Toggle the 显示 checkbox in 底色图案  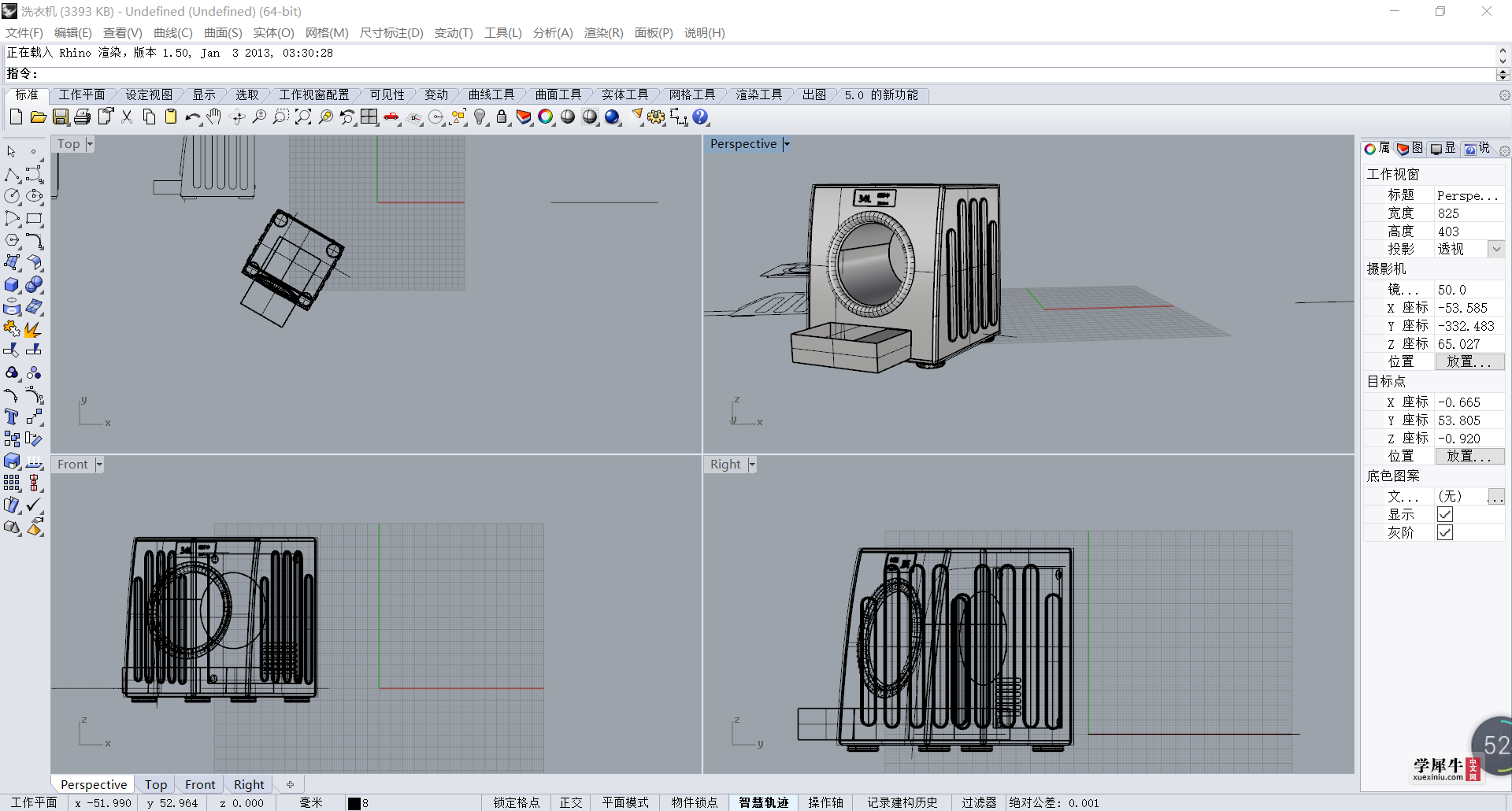pyautogui.click(x=1445, y=514)
